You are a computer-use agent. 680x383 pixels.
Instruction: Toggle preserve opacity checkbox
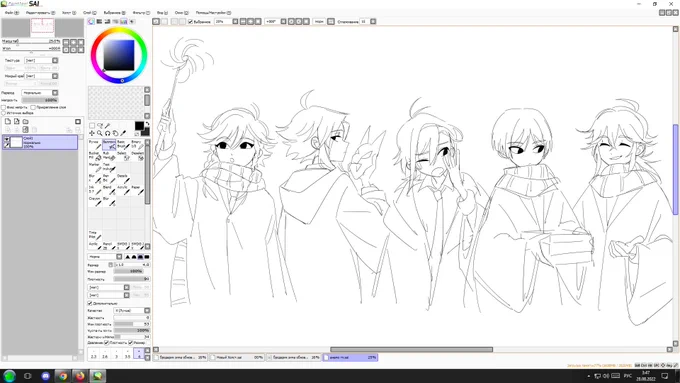pyautogui.click(x=3, y=107)
